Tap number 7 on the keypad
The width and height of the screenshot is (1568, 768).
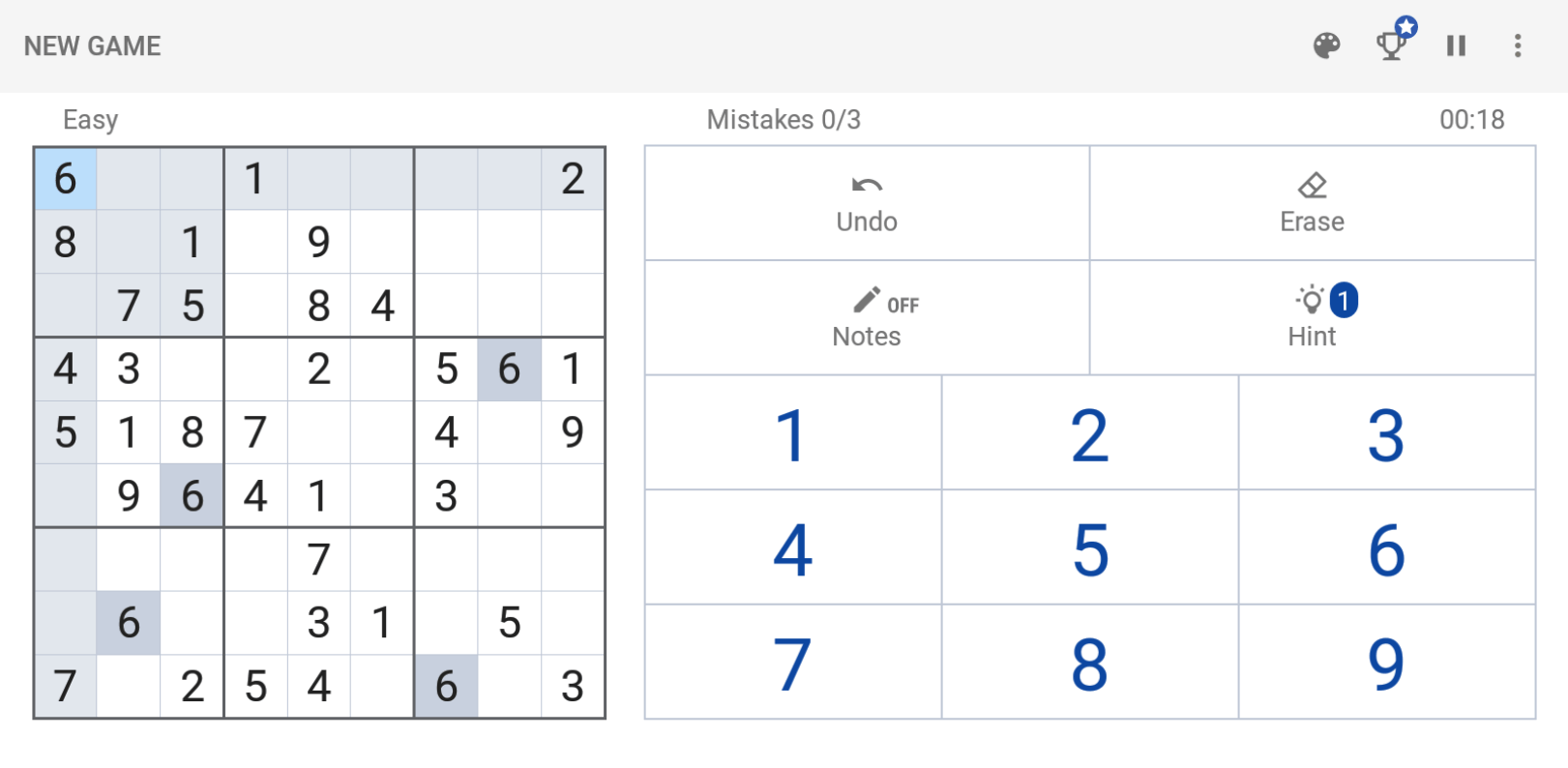793,663
